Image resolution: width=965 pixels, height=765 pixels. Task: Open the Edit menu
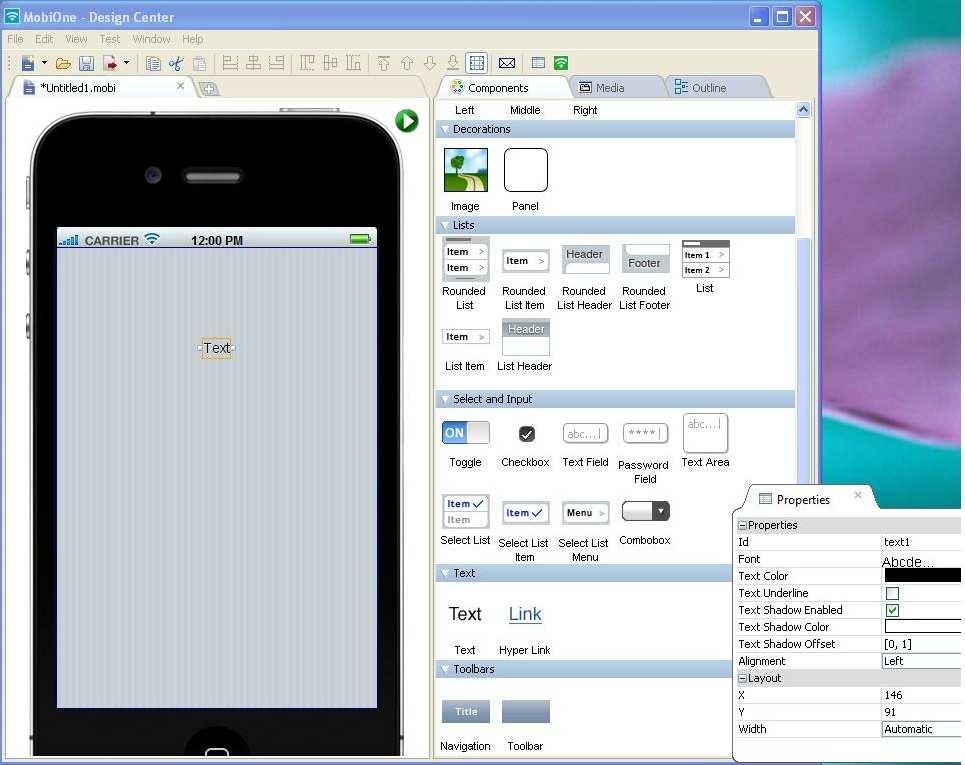point(44,39)
